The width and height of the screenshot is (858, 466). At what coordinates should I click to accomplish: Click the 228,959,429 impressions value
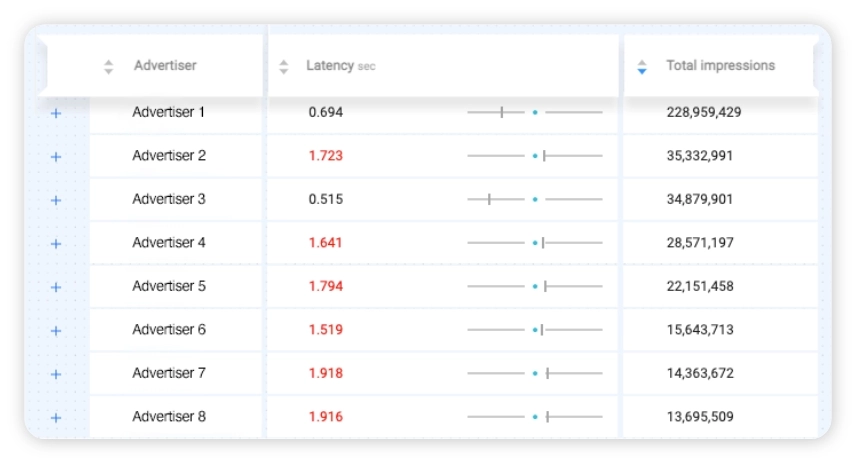click(704, 112)
